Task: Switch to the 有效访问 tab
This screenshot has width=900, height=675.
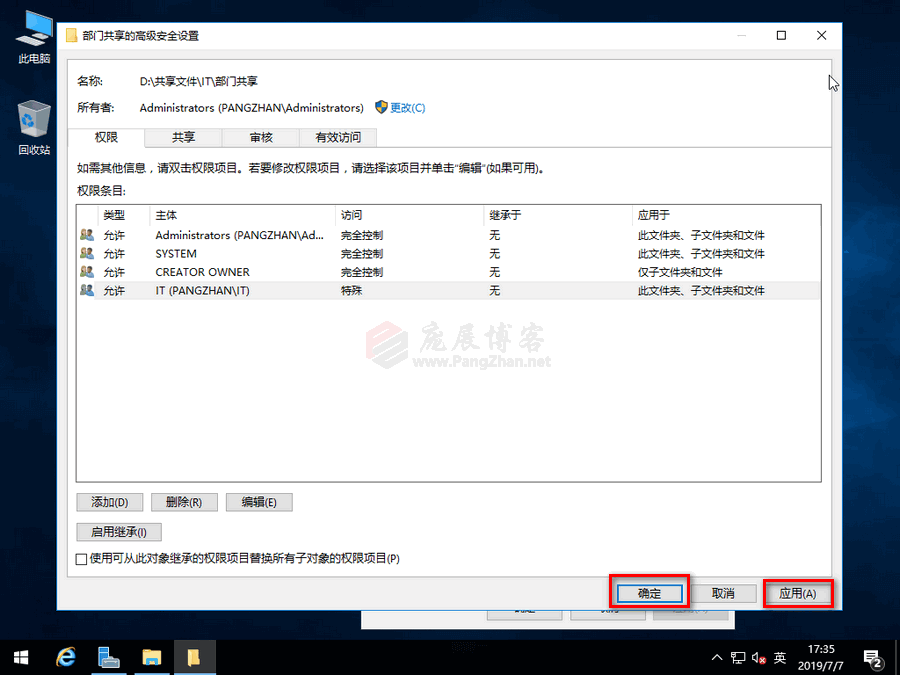Action: [337, 137]
